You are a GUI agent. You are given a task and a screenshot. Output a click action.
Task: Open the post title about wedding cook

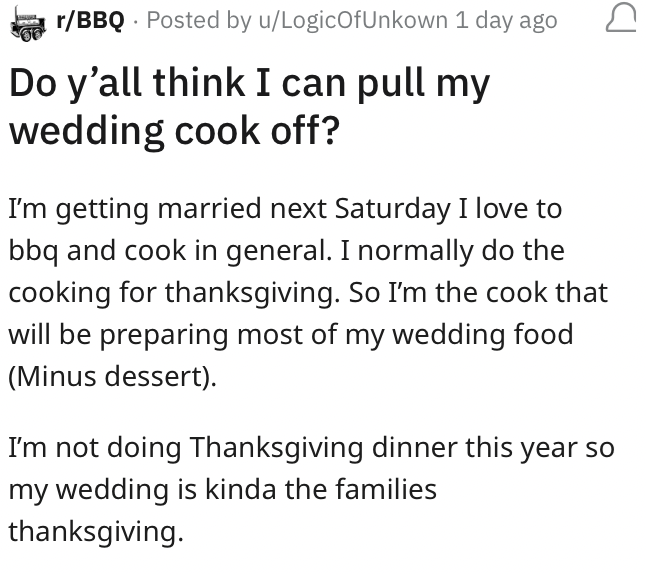249,107
